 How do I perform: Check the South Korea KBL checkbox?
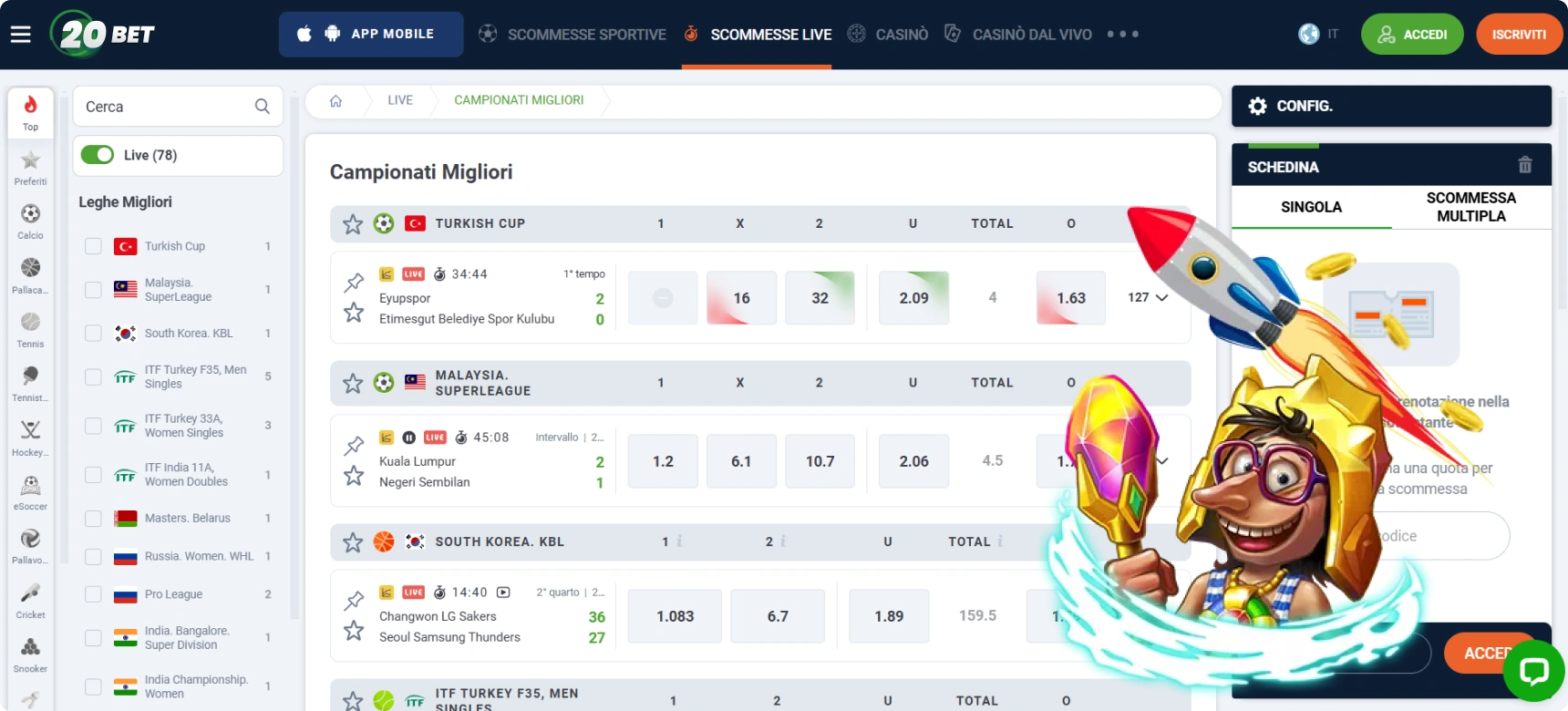[93, 334]
